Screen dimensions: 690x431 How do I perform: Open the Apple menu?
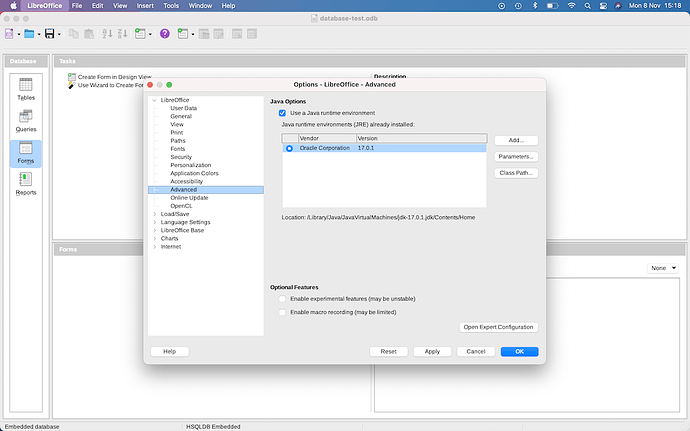pyautogui.click(x=13, y=6)
